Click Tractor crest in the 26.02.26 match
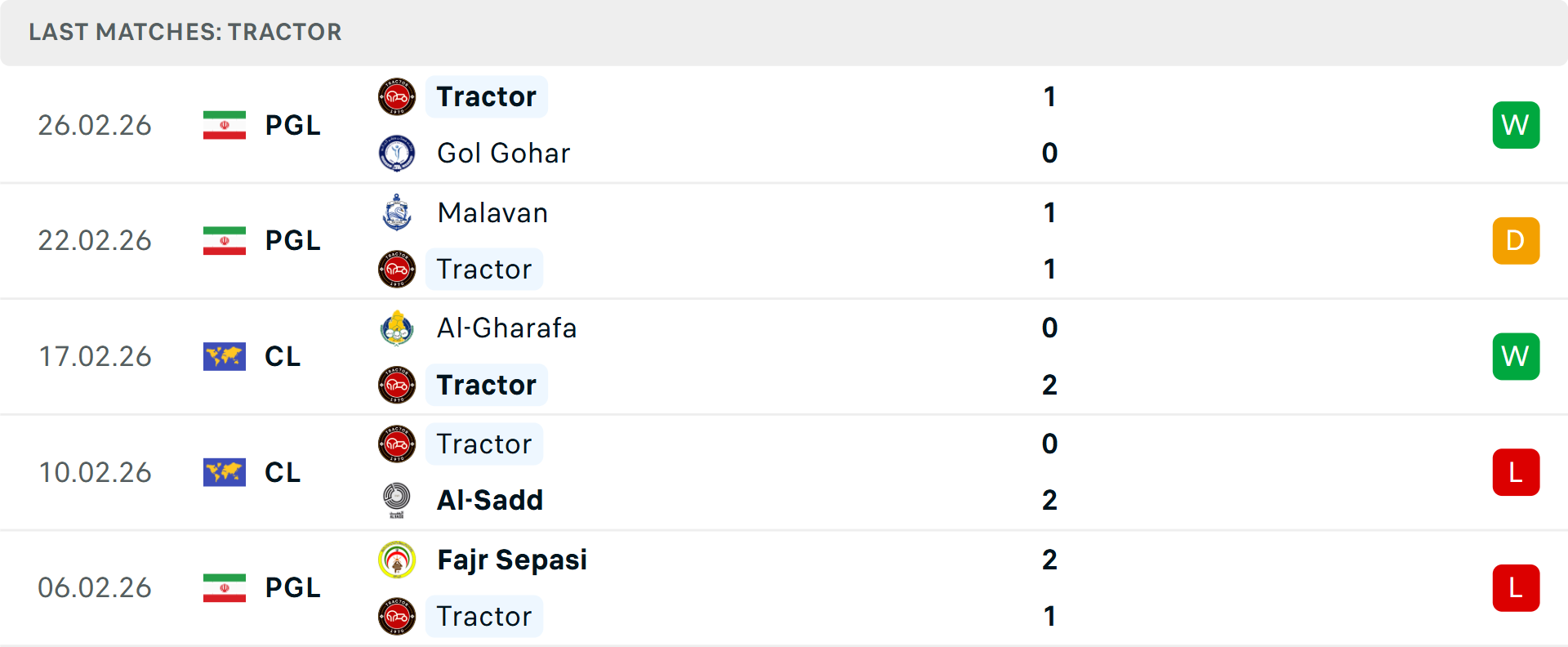The height and width of the screenshot is (647, 1568). [x=397, y=97]
